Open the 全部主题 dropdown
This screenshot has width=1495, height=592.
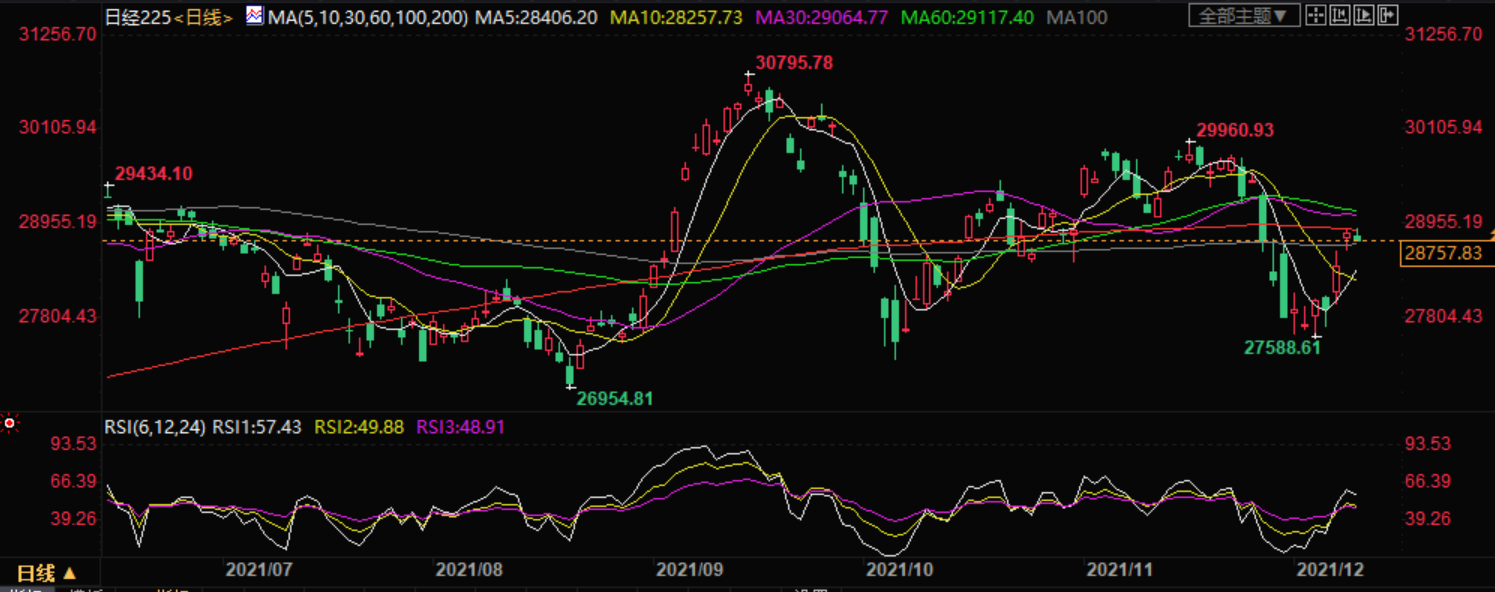[1245, 15]
